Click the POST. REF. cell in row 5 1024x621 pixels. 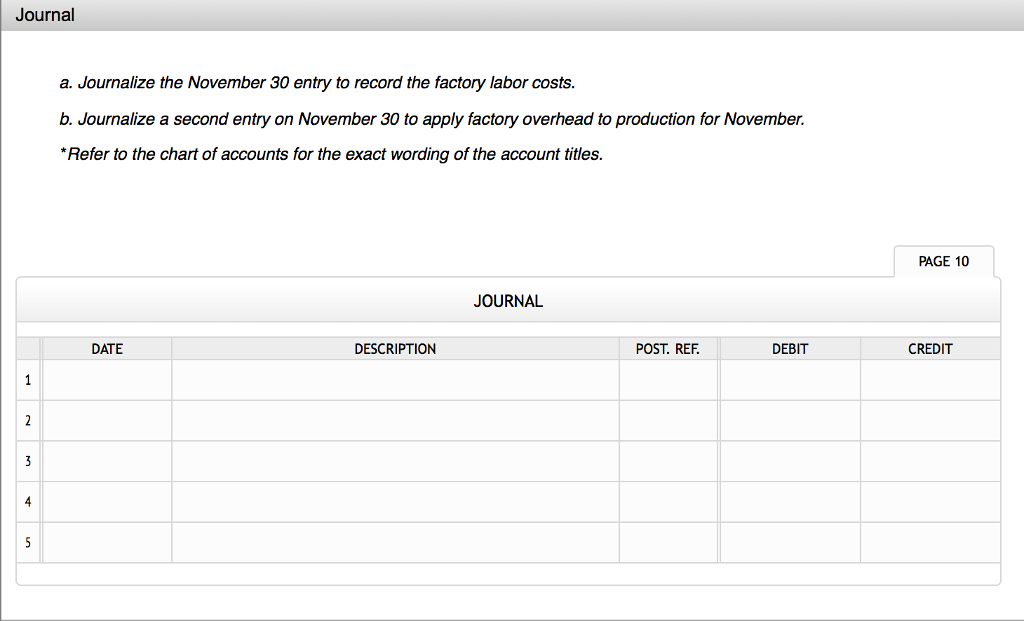click(668, 542)
